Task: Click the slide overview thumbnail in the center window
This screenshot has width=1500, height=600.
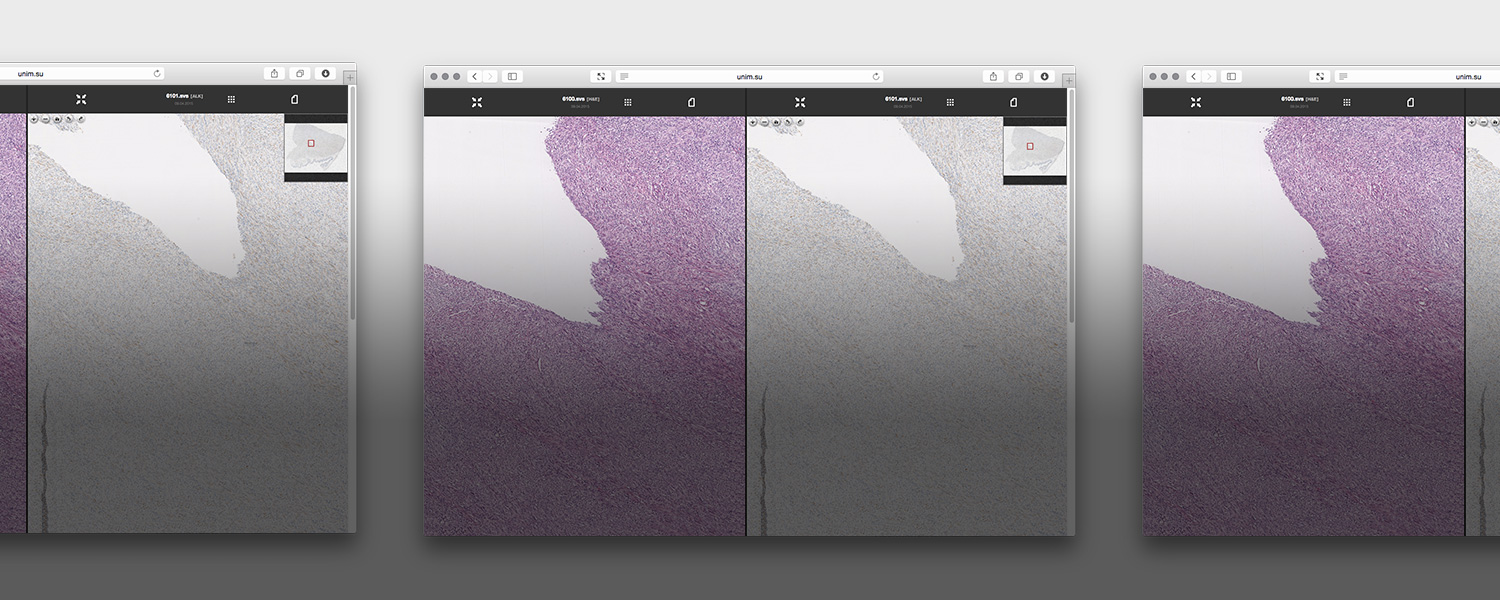Action: 1035,150
